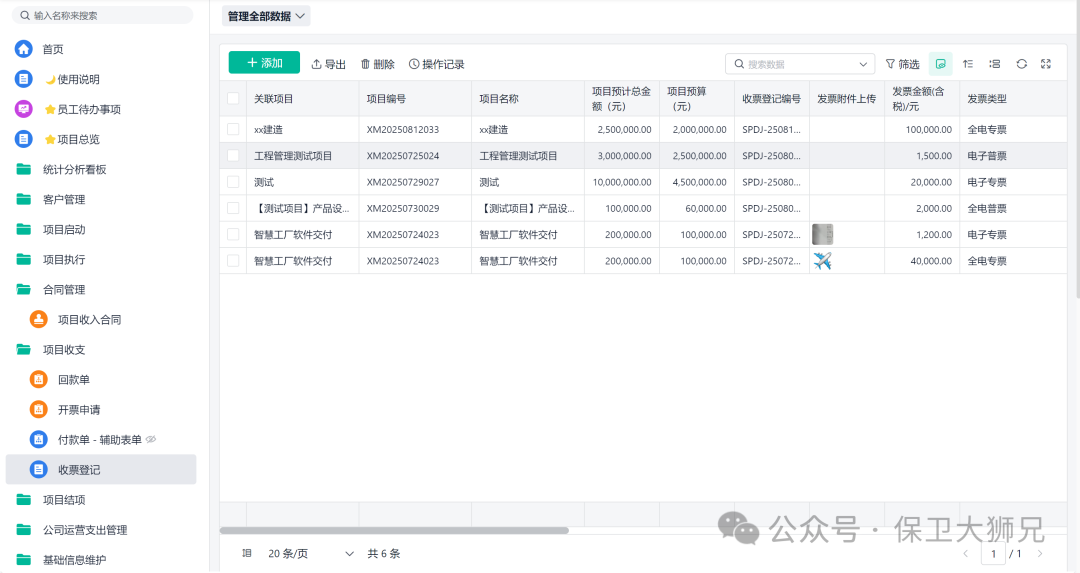Viewport: 1080px width, 573px height.
Task: Click the 导出 button
Action: pyautogui.click(x=329, y=64)
